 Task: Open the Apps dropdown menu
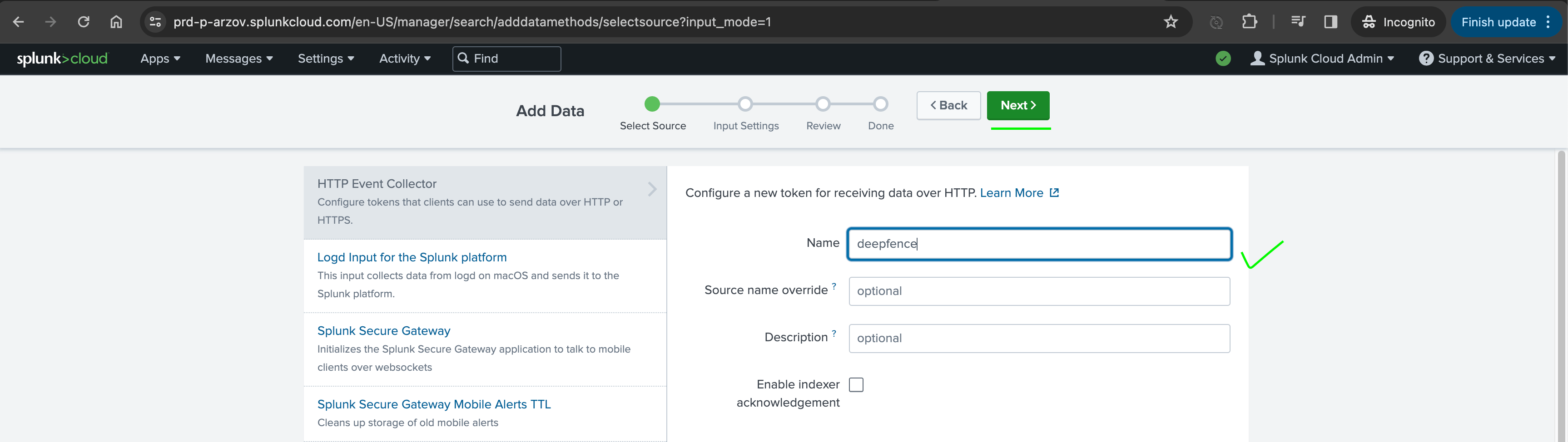pyautogui.click(x=160, y=59)
